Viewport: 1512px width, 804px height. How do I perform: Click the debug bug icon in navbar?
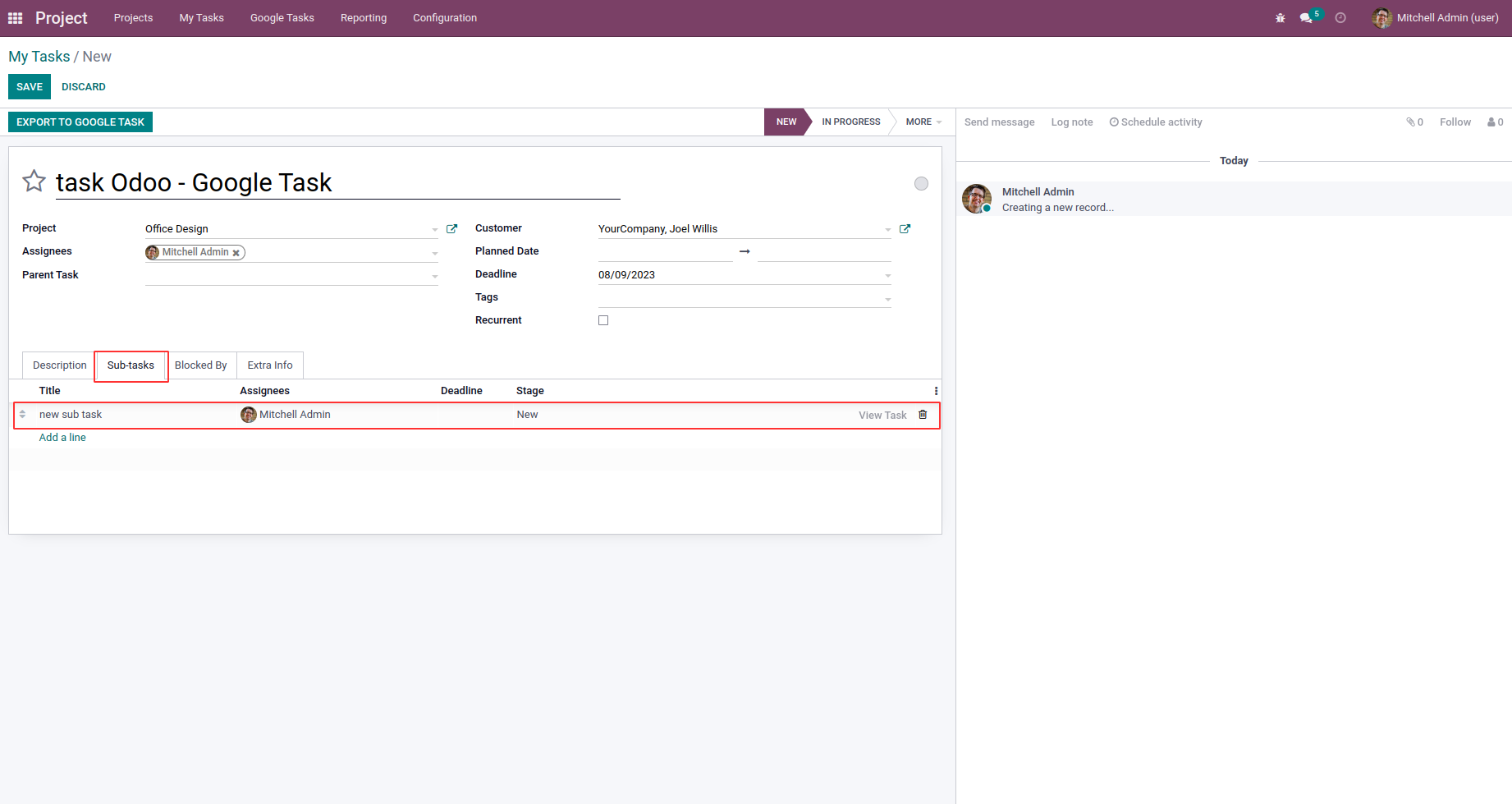pyautogui.click(x=1280, y=18)
